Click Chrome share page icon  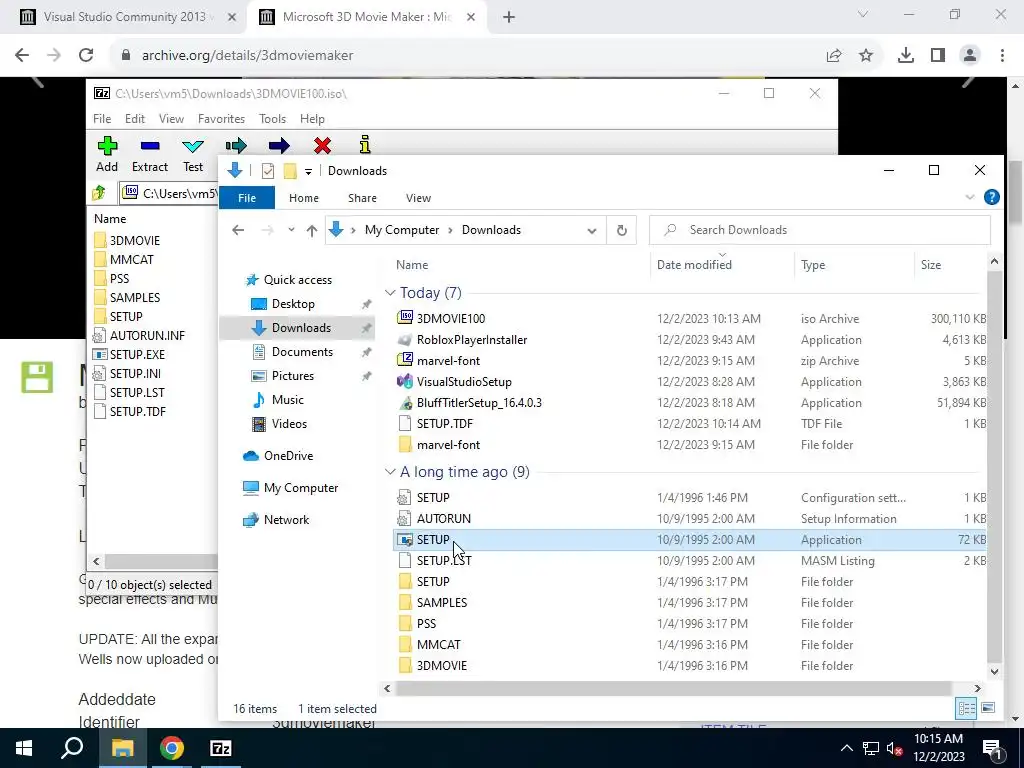(834, 56)
